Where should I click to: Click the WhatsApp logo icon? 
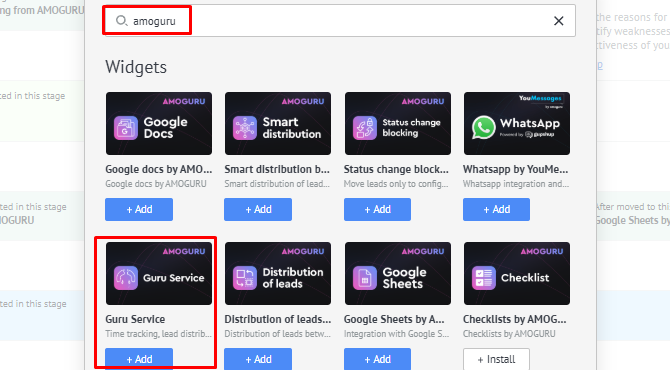[483, 127]
